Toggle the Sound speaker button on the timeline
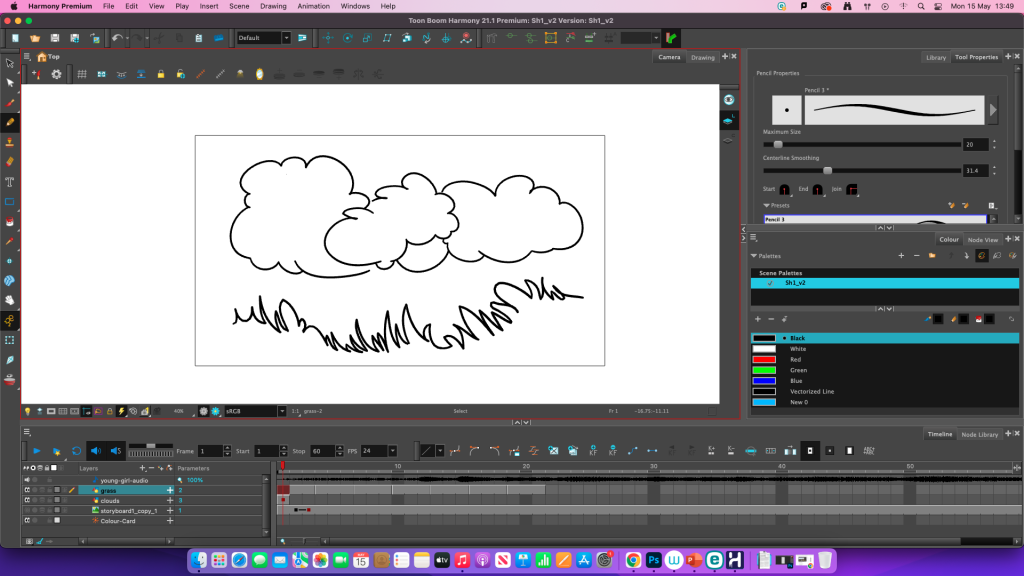This screenshot has width=1024, height=576. click(96, 451)
